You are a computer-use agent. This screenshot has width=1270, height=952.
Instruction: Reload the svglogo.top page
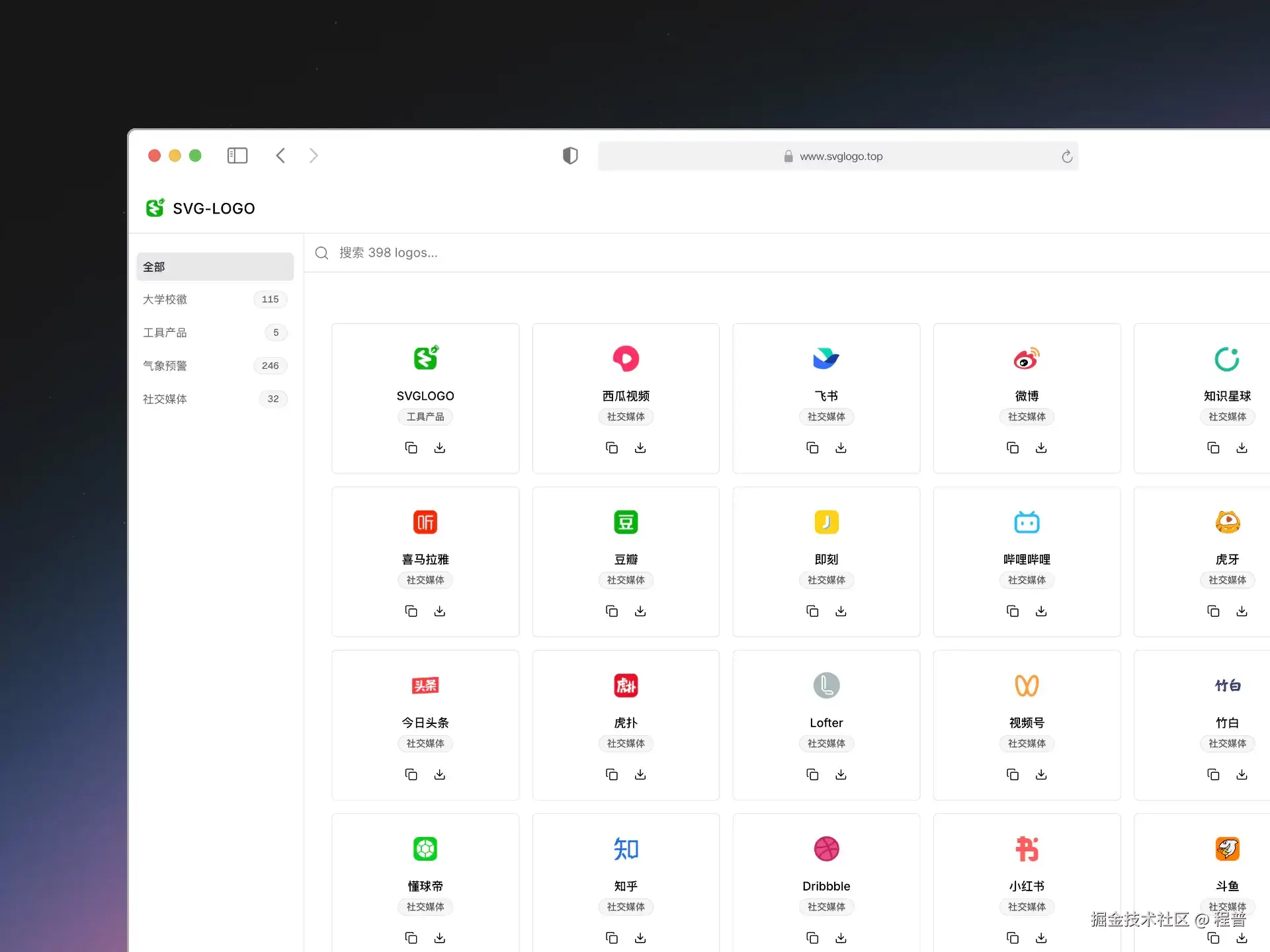point(1067,156)
